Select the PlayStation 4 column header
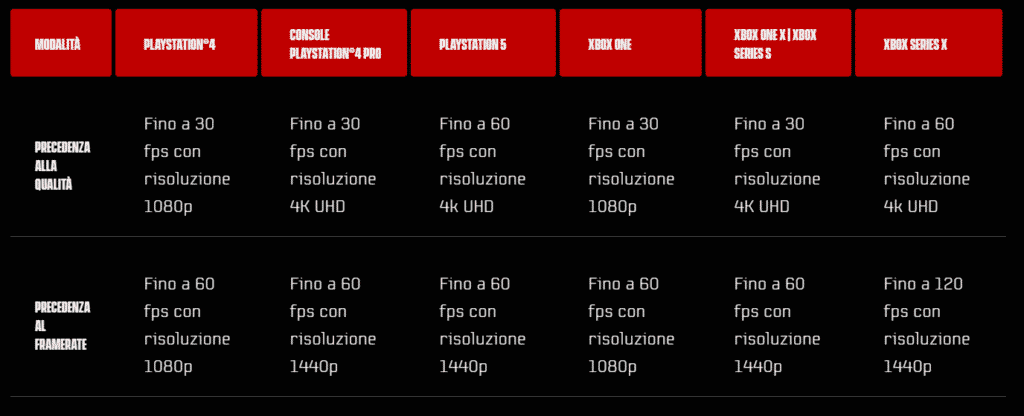The width and height of the screenshot is (1024, 416). pyautogui.click(x=187, y=43)
